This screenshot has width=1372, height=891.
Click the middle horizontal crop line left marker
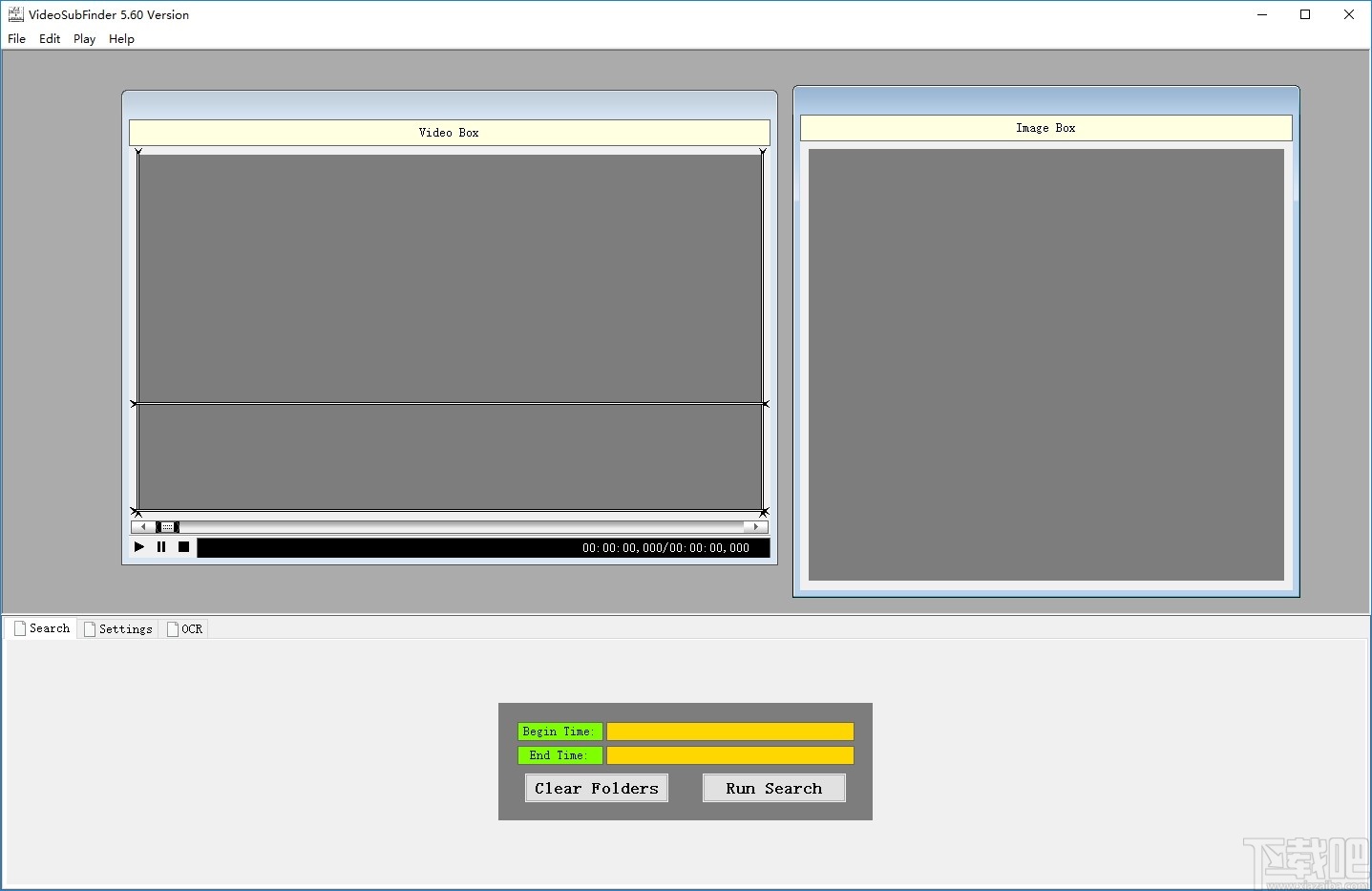point(135,404)
